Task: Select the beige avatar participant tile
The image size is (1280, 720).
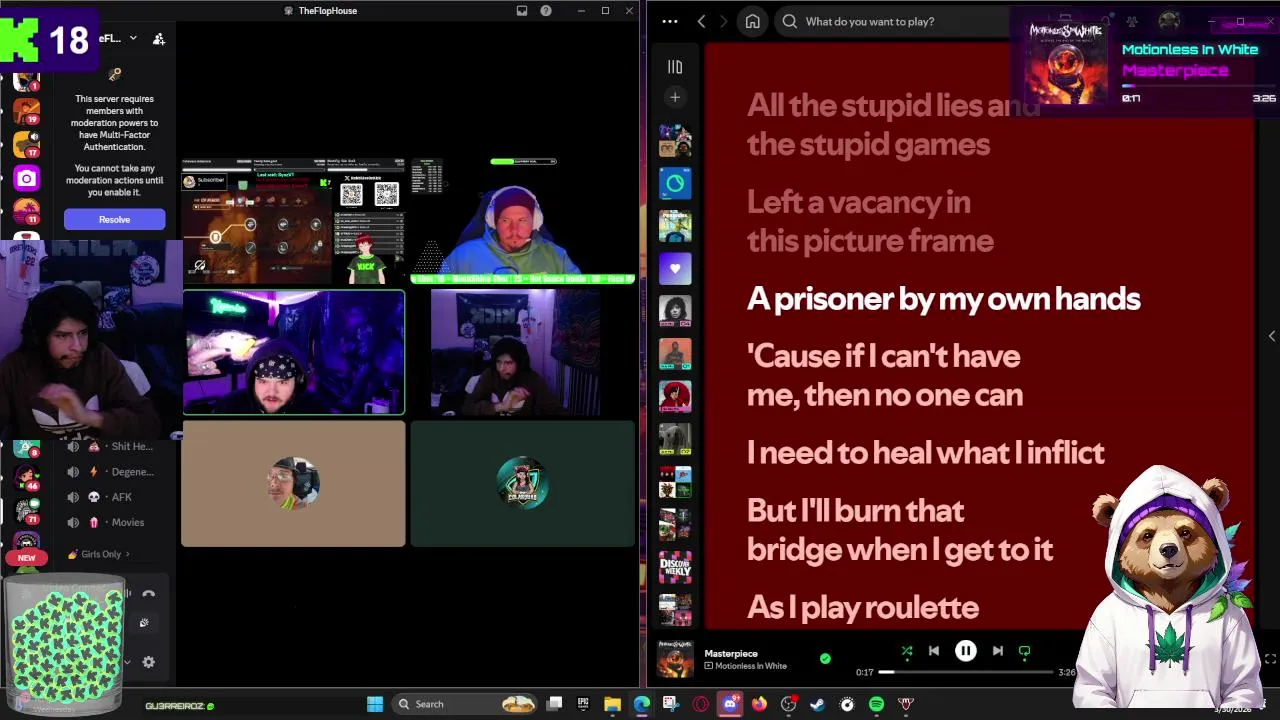Action: (x=293, y=484)
